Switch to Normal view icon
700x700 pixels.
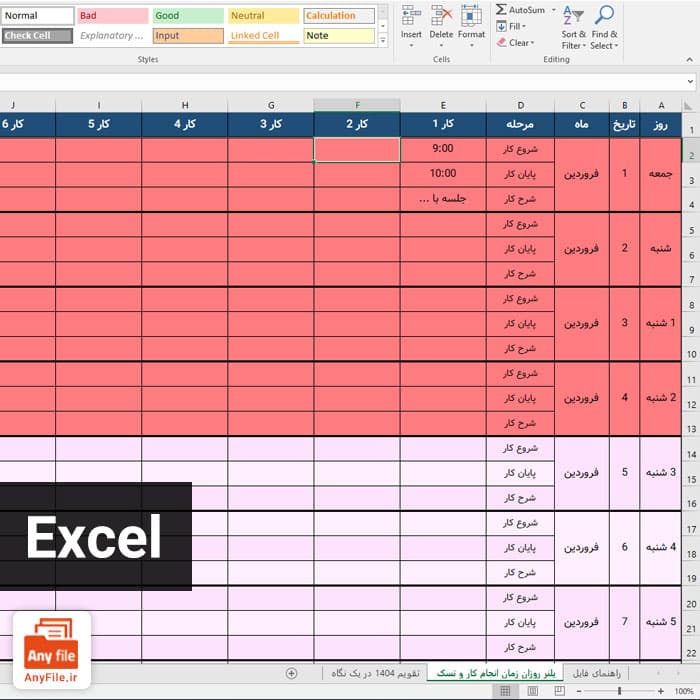coord(505,692)
